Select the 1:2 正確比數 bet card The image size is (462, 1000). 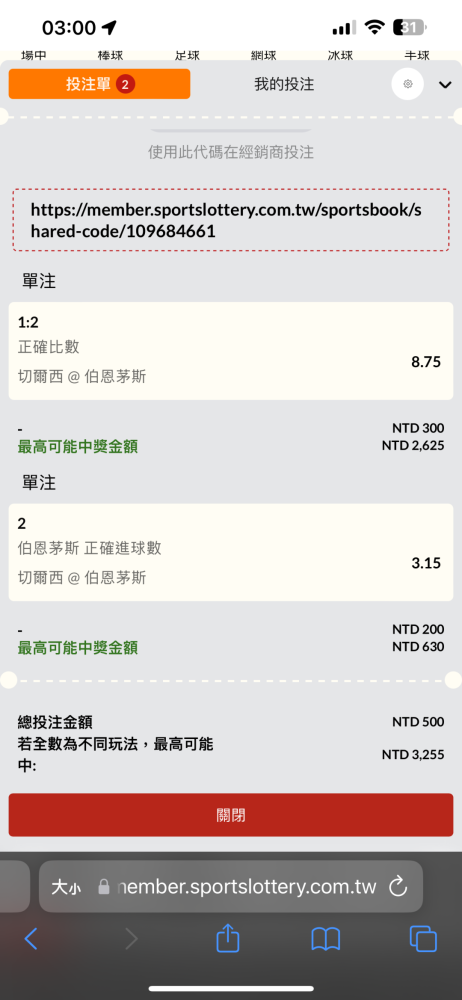click(x=231, y=351)
